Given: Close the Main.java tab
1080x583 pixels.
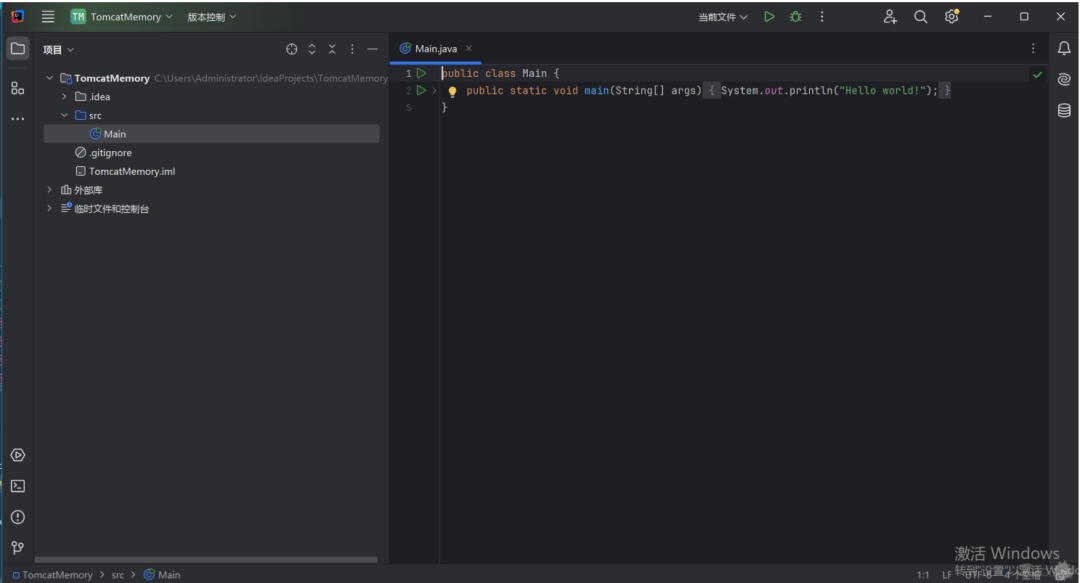Looking at the screenshot, I should point(468,48).
